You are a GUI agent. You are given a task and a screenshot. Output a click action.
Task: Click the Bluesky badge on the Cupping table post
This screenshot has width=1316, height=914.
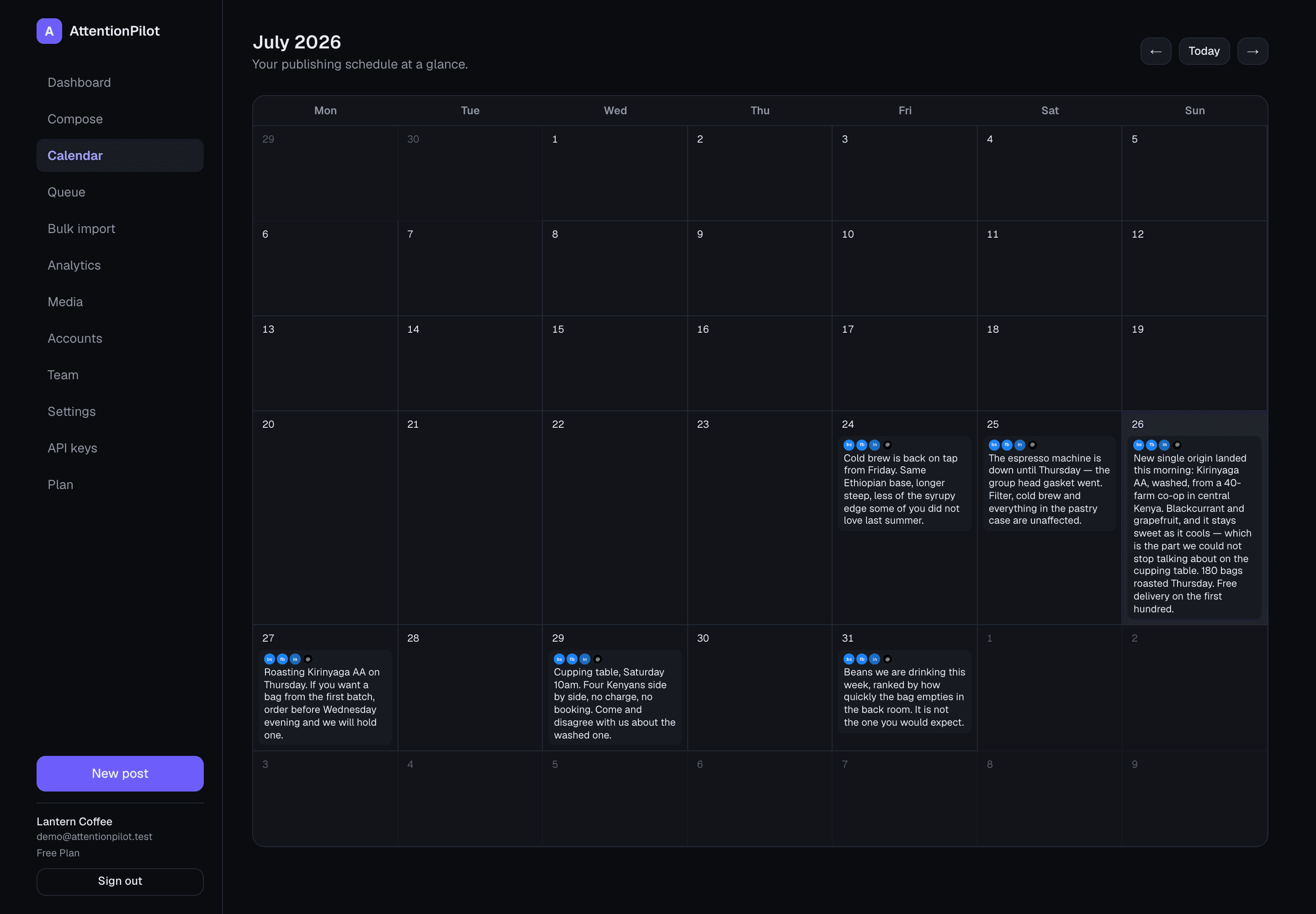[559, 659]
